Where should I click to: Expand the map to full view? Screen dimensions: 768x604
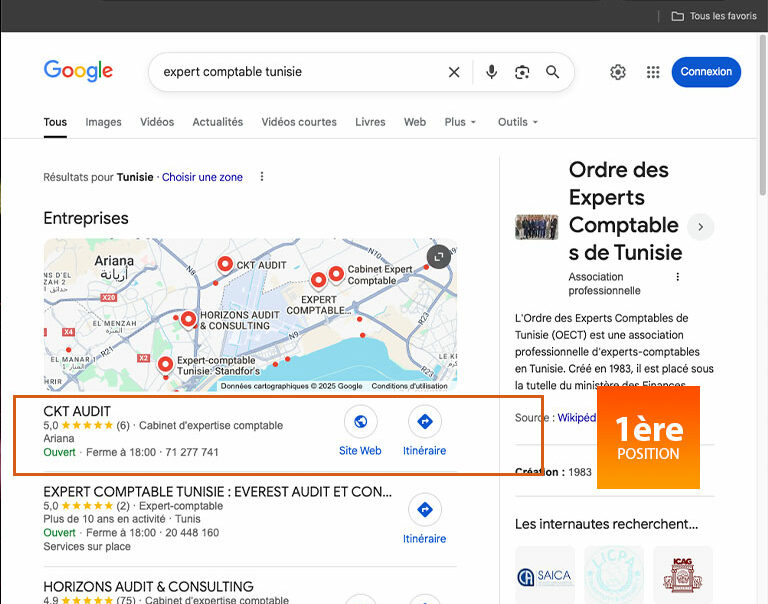coord(437,258)
